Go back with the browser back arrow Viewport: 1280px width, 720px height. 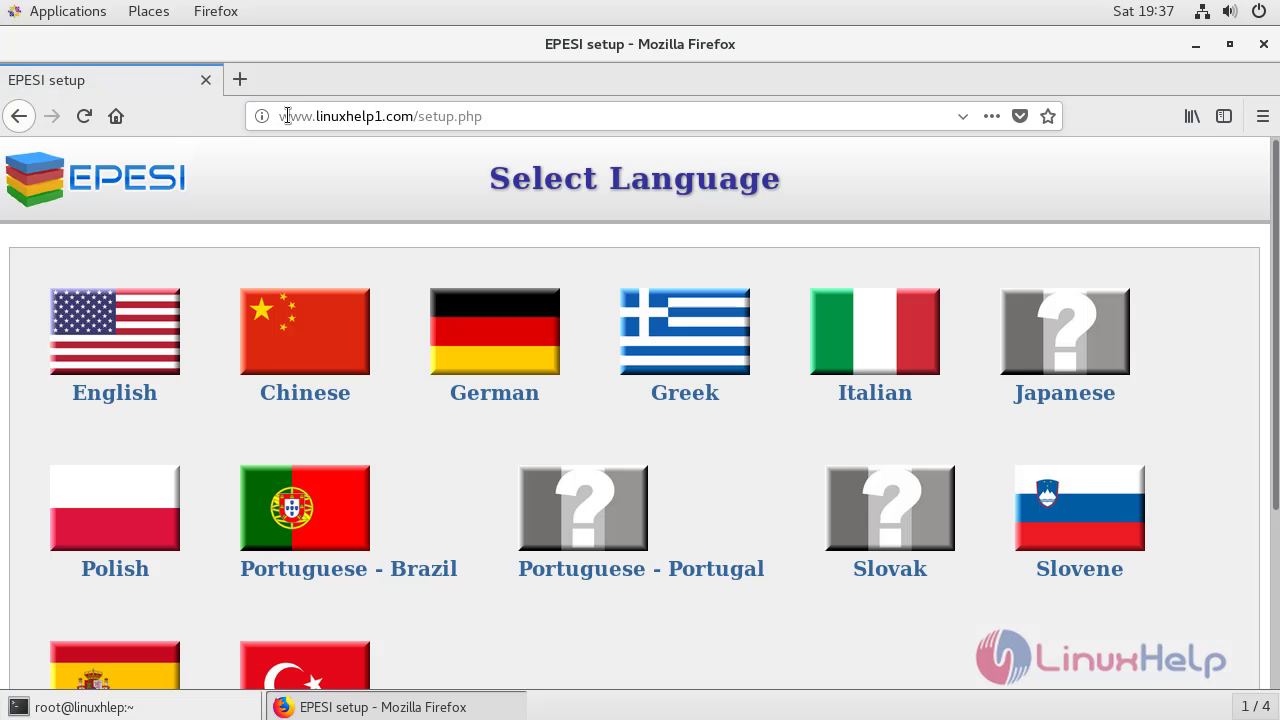pos(19,116)
